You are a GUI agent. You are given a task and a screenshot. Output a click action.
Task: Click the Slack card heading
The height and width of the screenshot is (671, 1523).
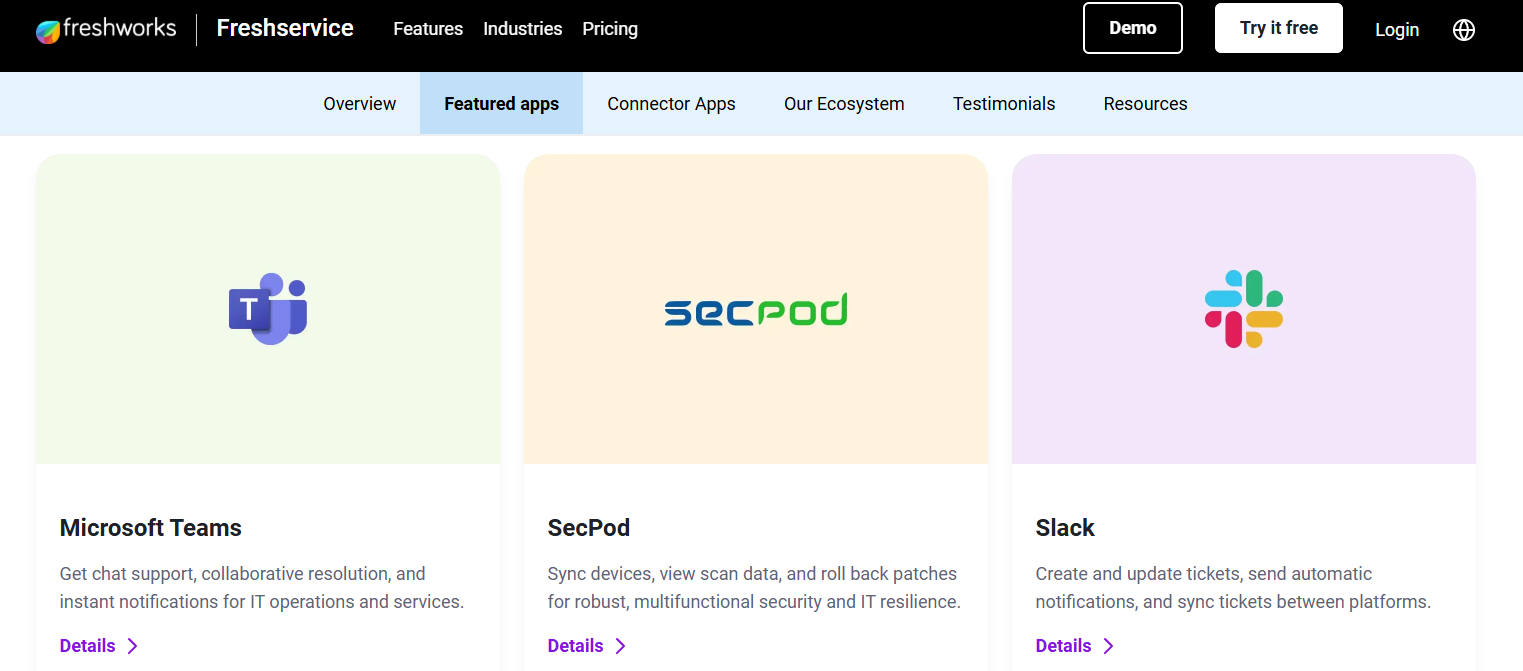pyautogui.click(x=1065, y=528)
